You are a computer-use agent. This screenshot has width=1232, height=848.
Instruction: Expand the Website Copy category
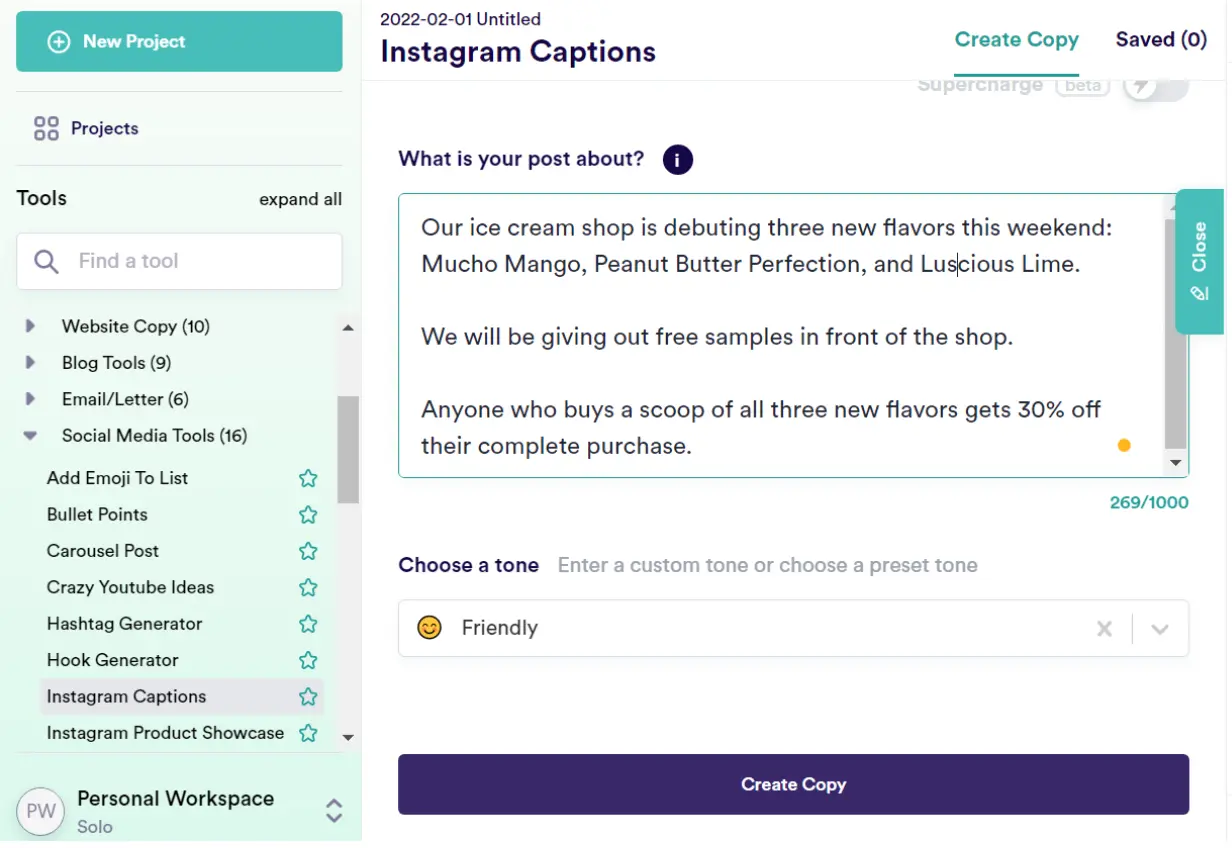click(30, 327)
